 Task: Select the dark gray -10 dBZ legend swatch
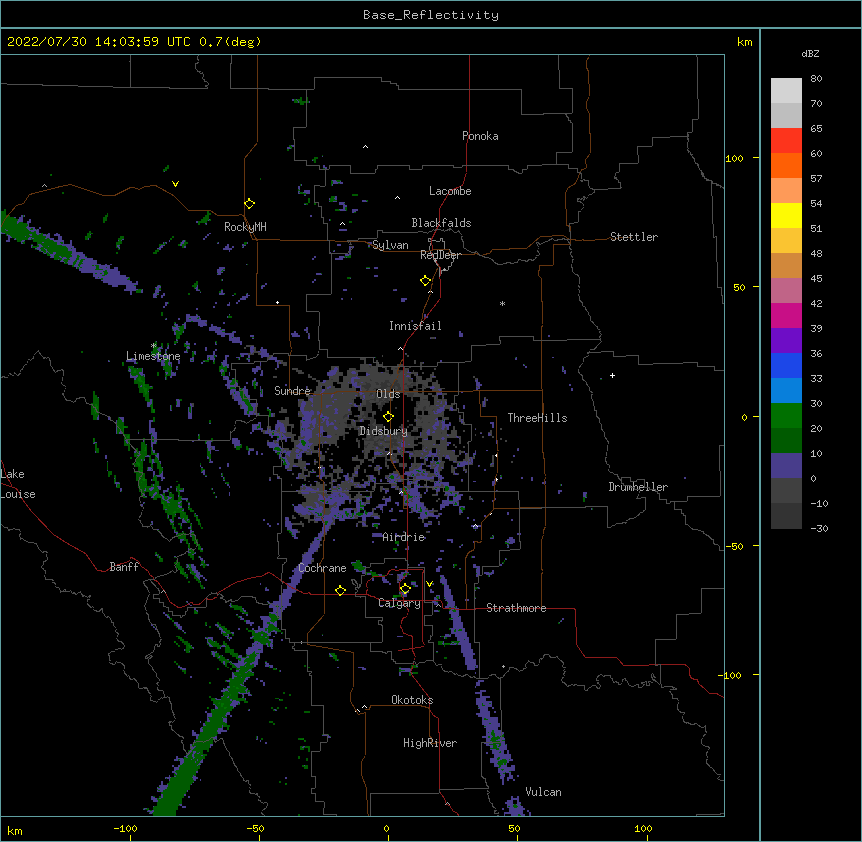(x=786, y=516)
